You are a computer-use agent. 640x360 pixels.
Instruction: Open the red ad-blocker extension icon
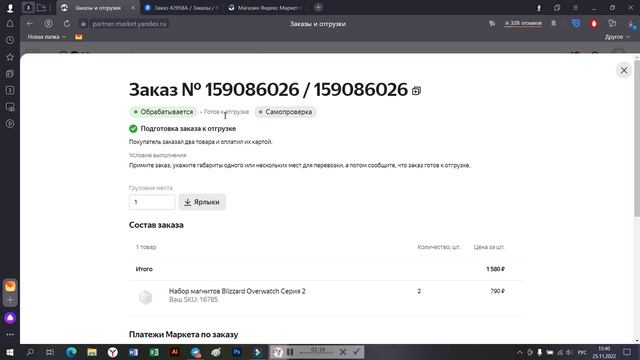594,24
